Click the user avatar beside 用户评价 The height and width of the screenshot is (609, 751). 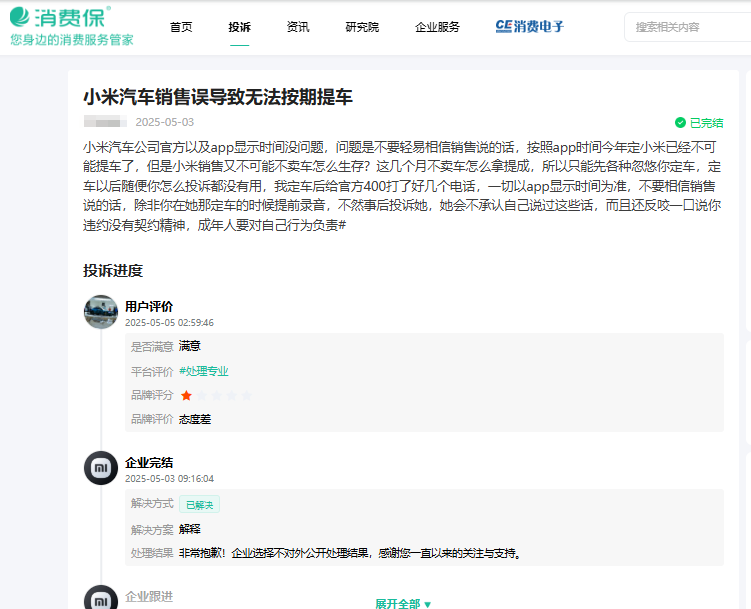click(x=101, y=312)
